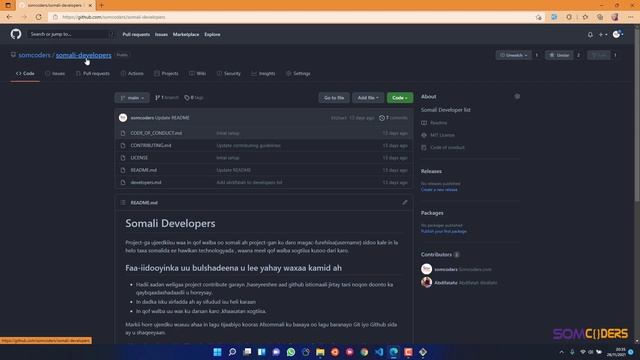This screenshot has width=640, height=360.
Task: Open File Explorer from the taskbar
Action: [320, 352]
